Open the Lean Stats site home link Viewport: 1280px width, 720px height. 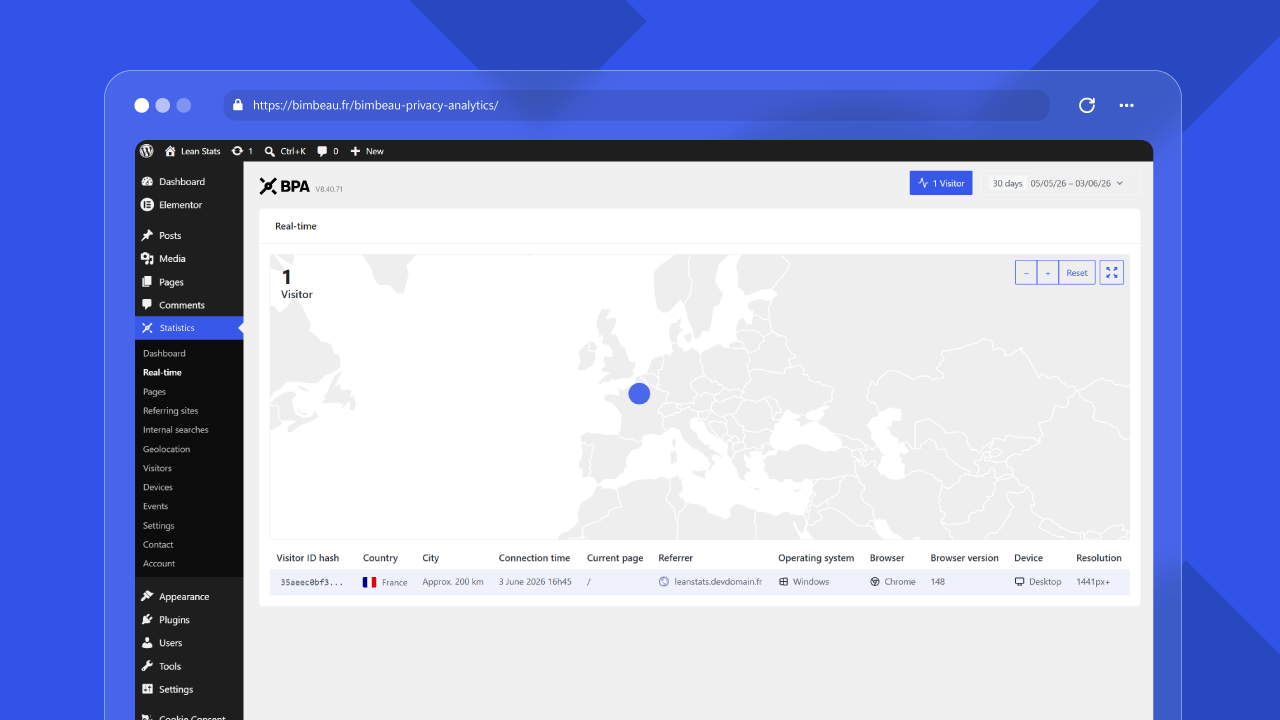(x=192, y=151)
